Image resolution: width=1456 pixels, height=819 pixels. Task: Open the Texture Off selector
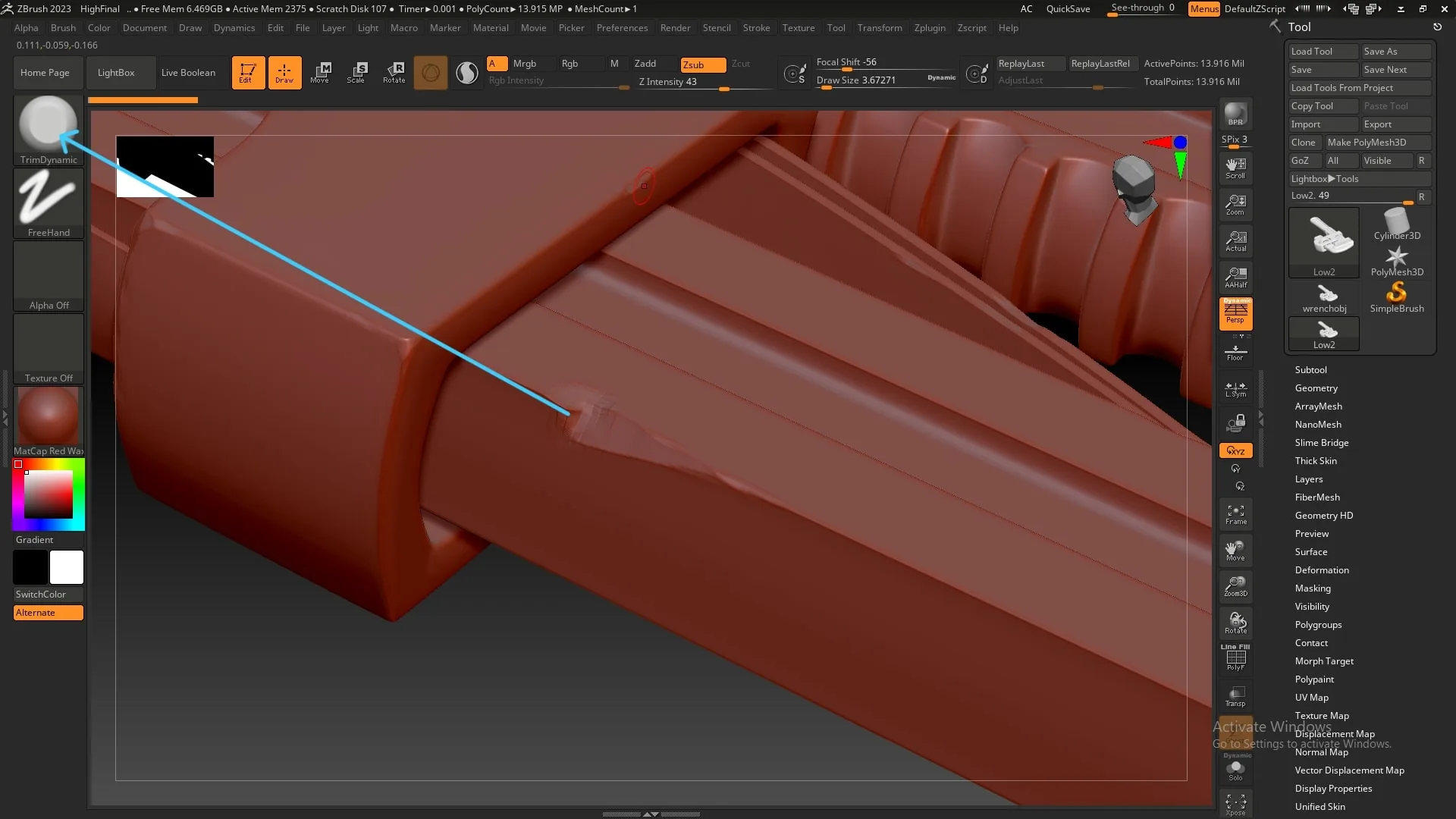click(x=49, y=349)
